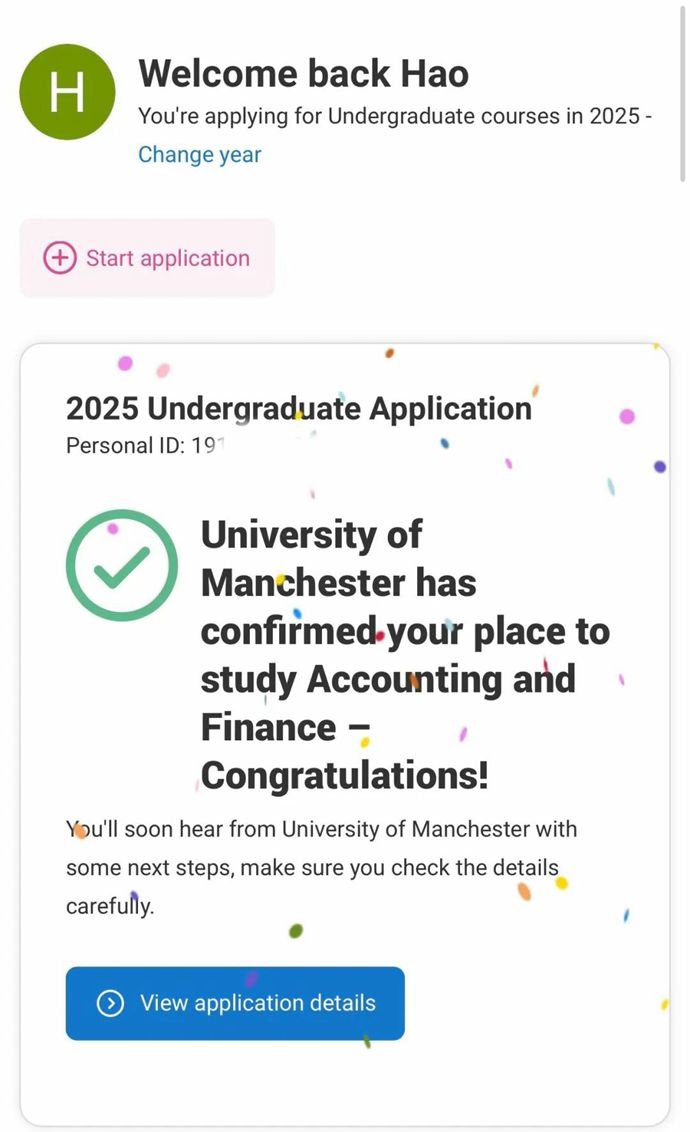
Task: Click the green checkmark confirmation icon
Action: pyautogui.click(x=122, y=565)
